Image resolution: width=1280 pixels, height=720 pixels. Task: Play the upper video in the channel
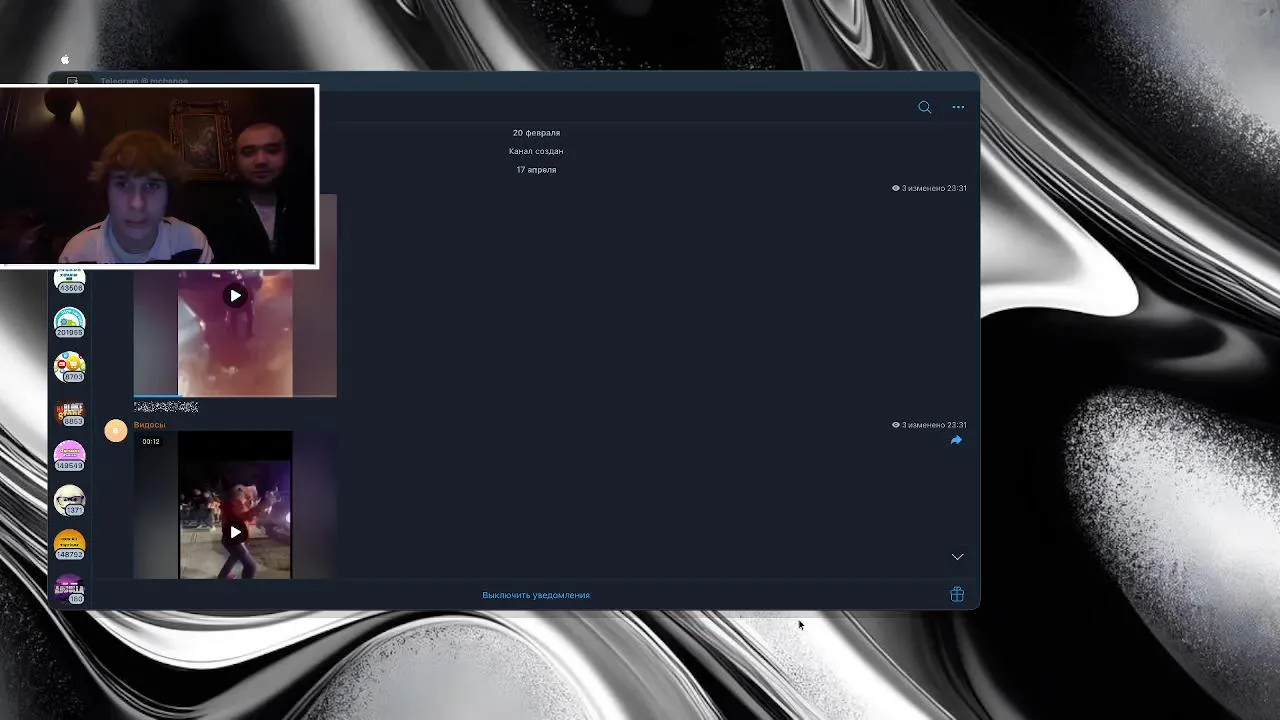(235, 295)
